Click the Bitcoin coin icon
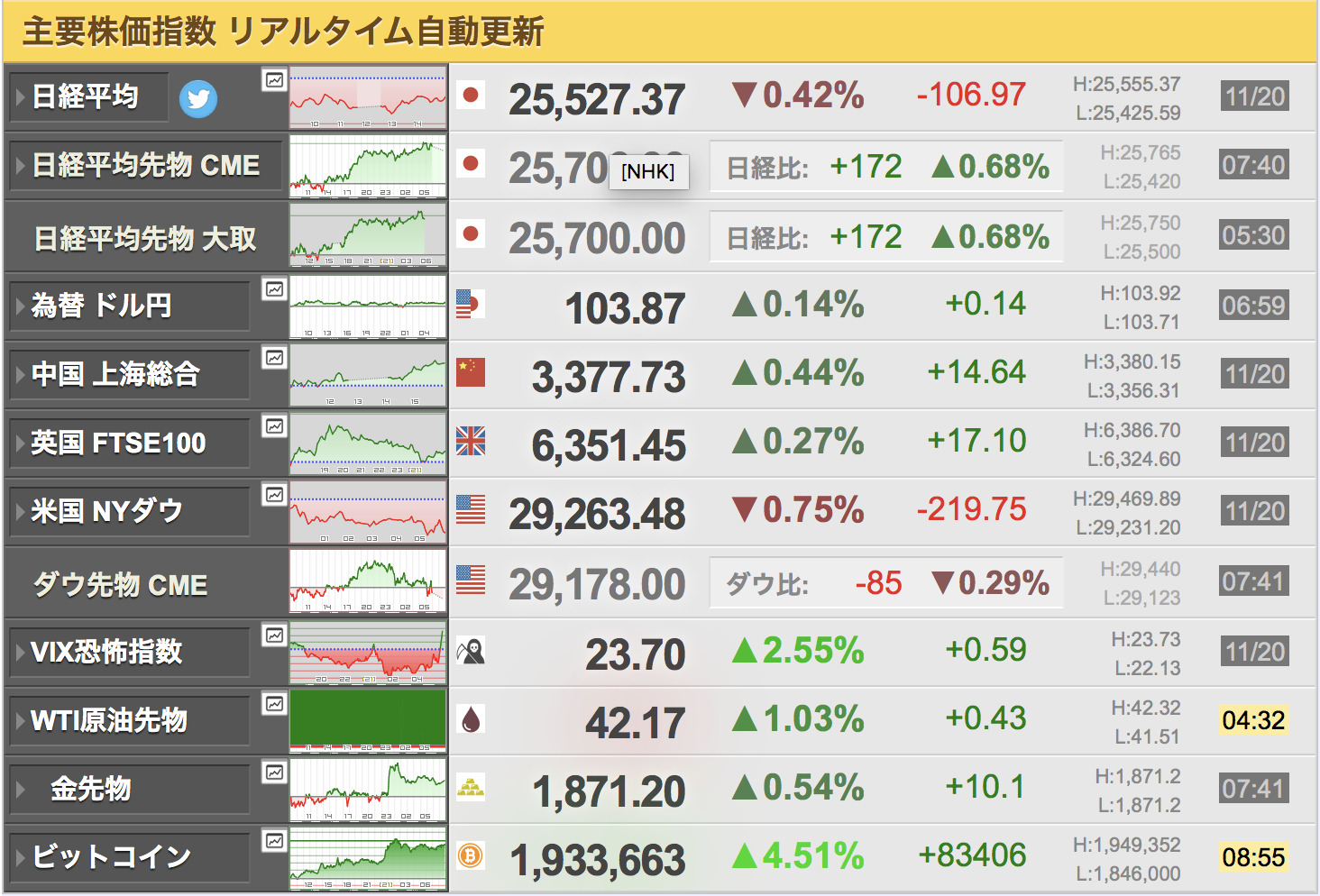1320x896 pixels. pyautogui.click(x=470, y=855)
